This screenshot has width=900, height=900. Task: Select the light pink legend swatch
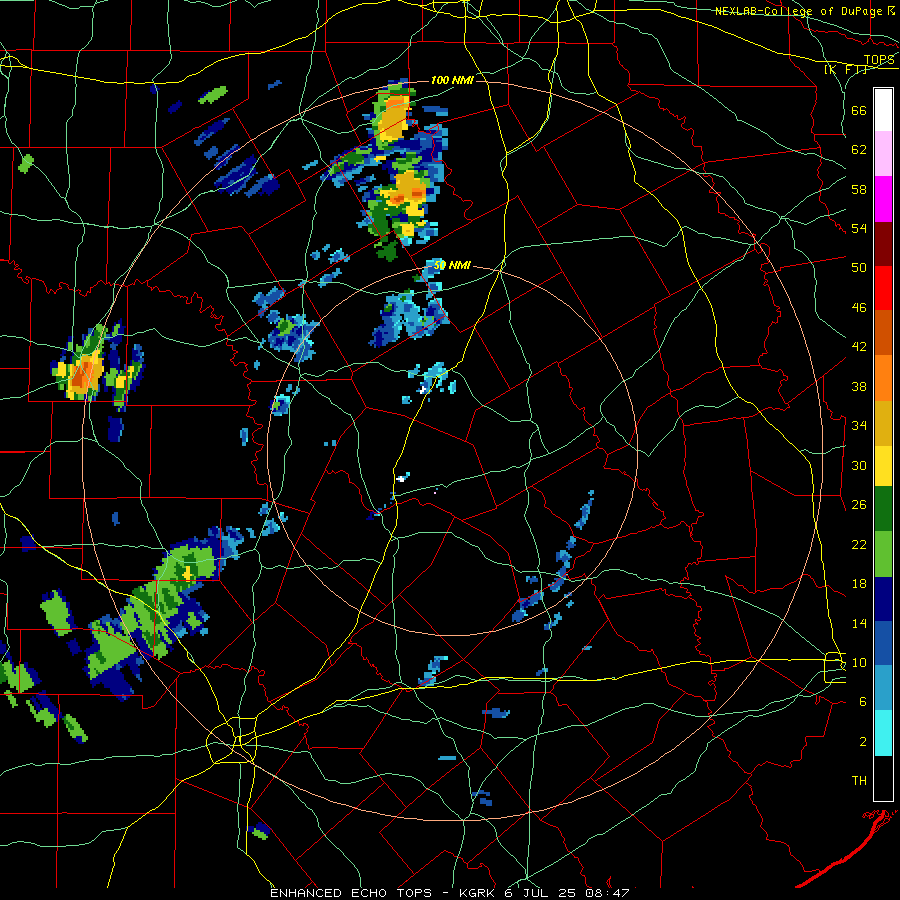tap(883, 153)
